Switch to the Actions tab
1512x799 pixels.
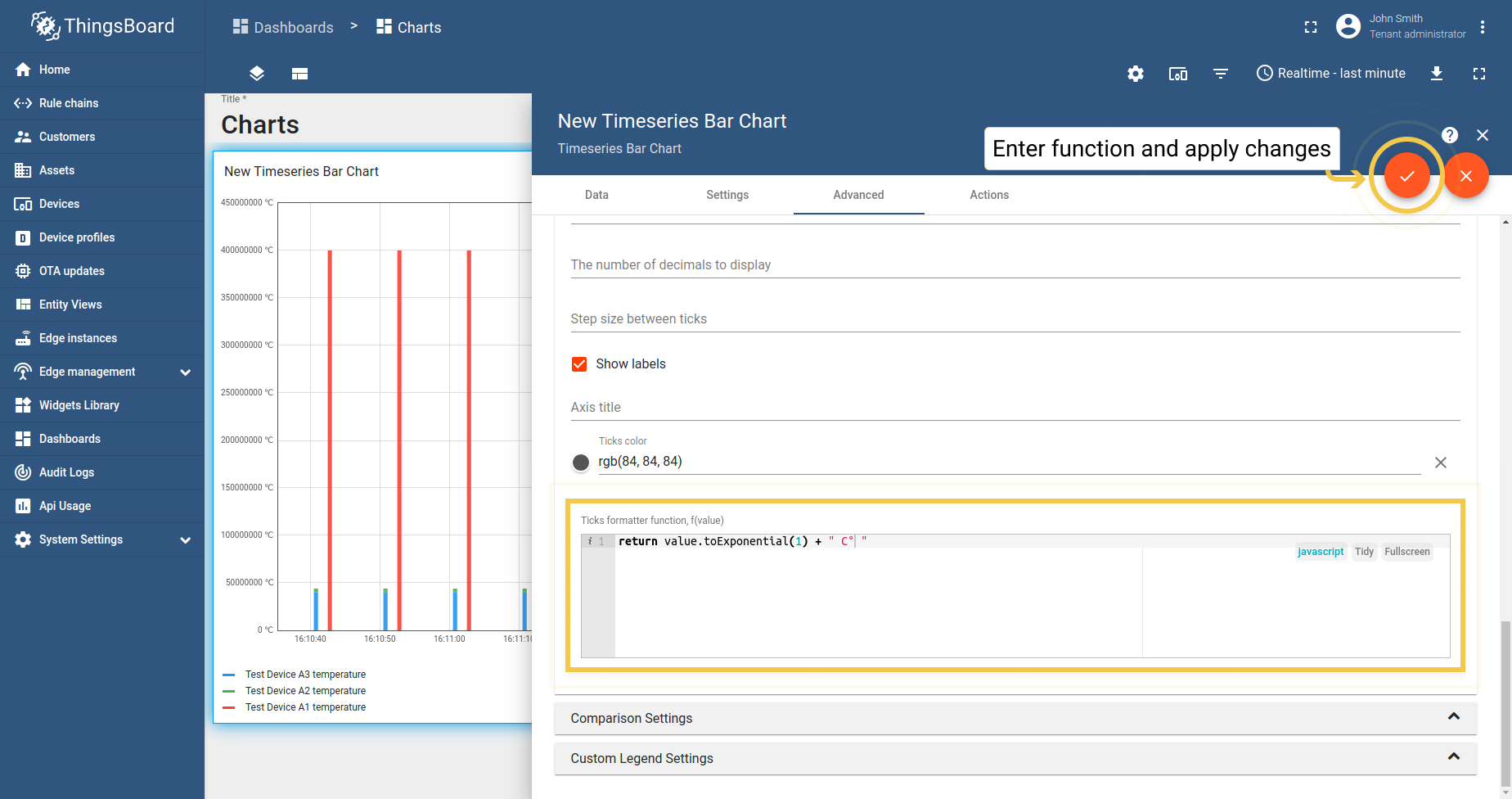point(989,195)
